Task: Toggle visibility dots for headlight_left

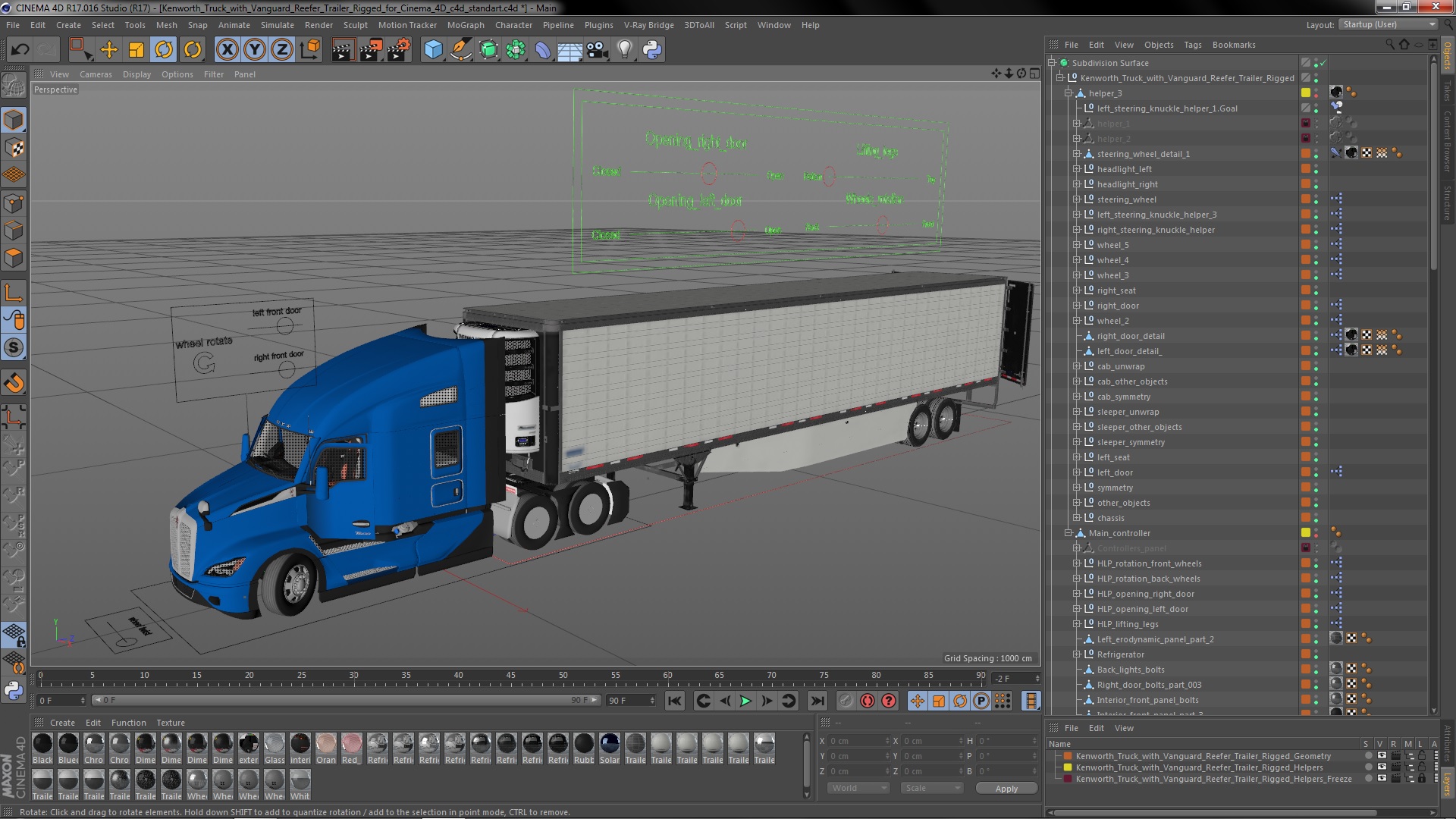Action: coord(1316,169)
